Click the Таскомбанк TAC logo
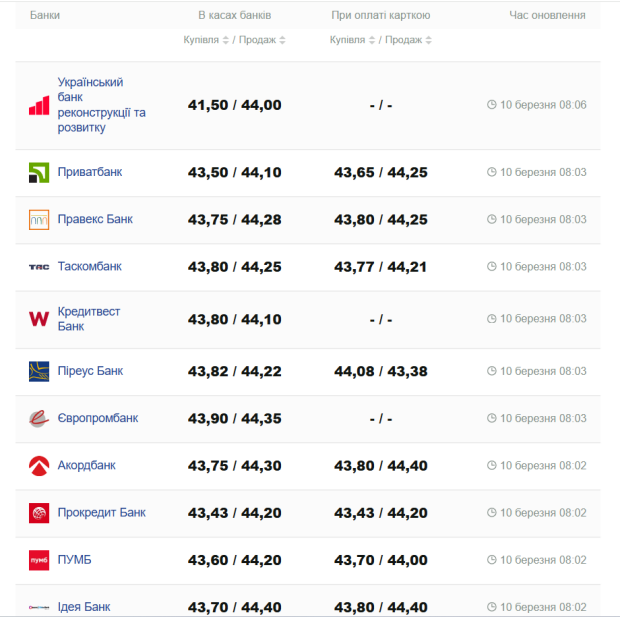The width and height of the screenshot is (620, 617). (x=39, y=267)
